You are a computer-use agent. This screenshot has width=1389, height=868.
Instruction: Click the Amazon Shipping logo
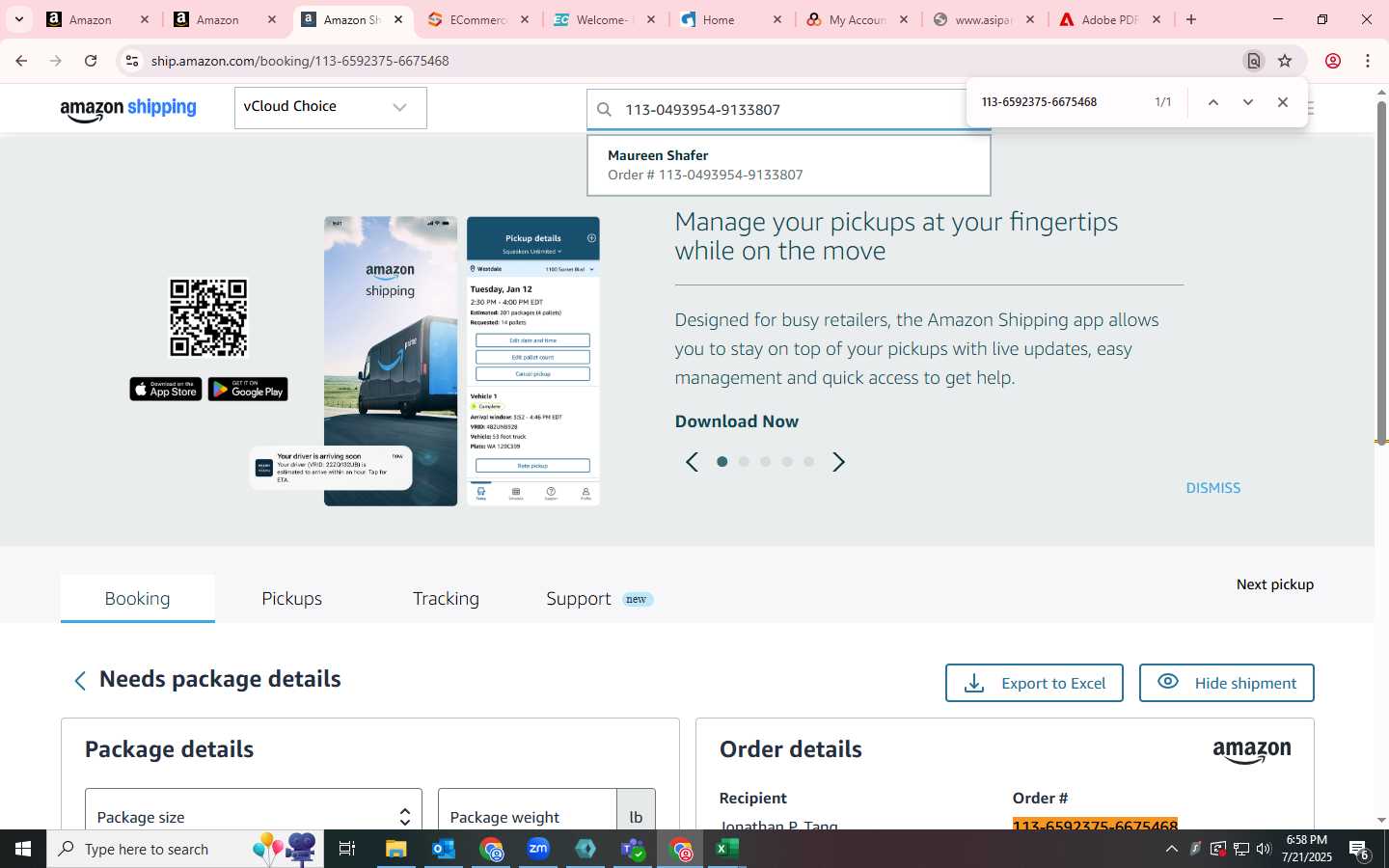pos(128,109)
